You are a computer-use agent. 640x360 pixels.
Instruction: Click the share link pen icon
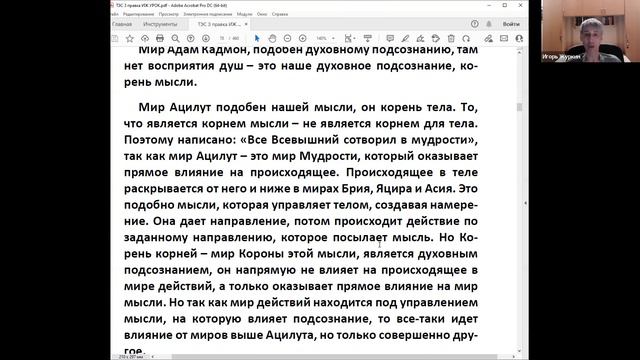(489, 38)
